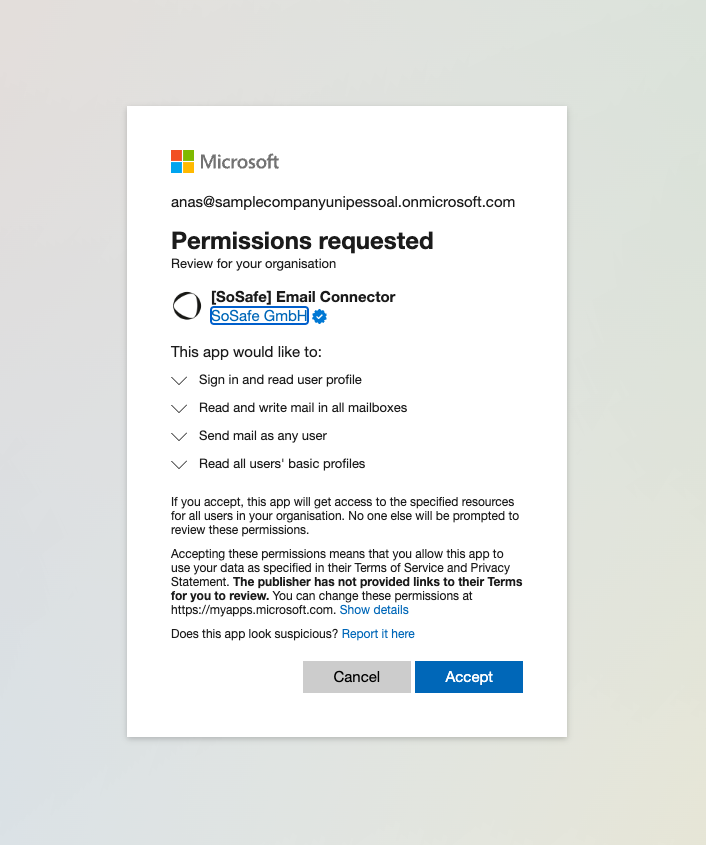Click the checkmark inside the verified badge

[x=318, y=316]
